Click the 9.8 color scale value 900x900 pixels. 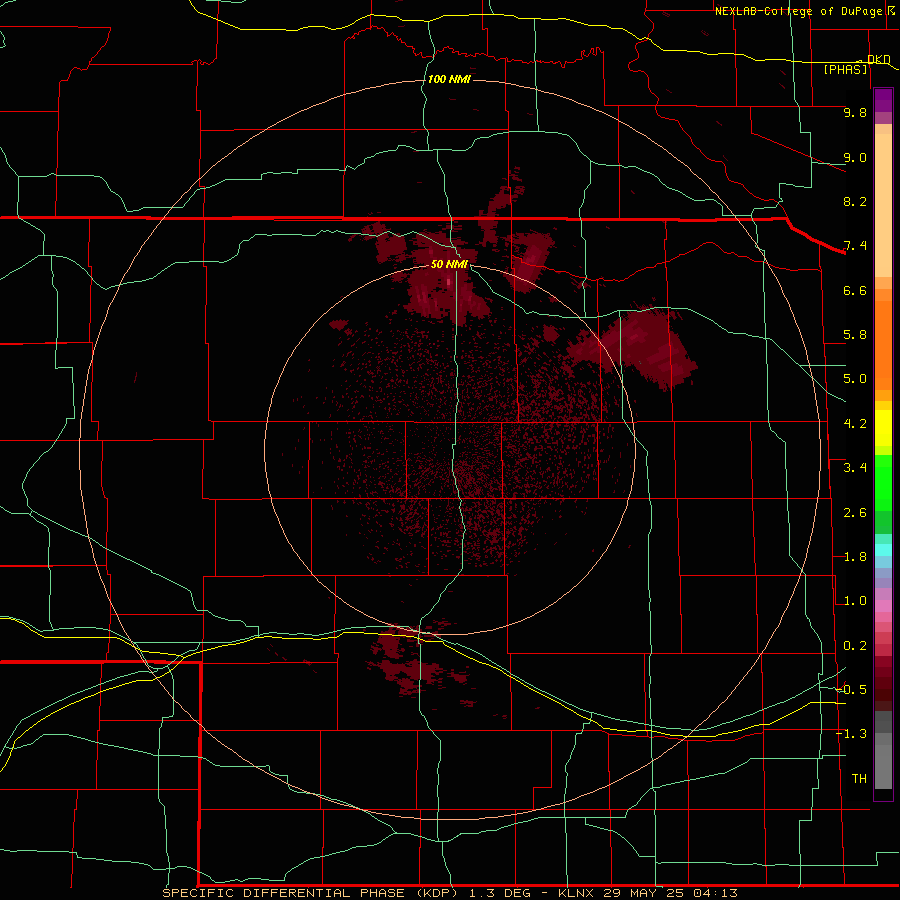tap(855, 112)
